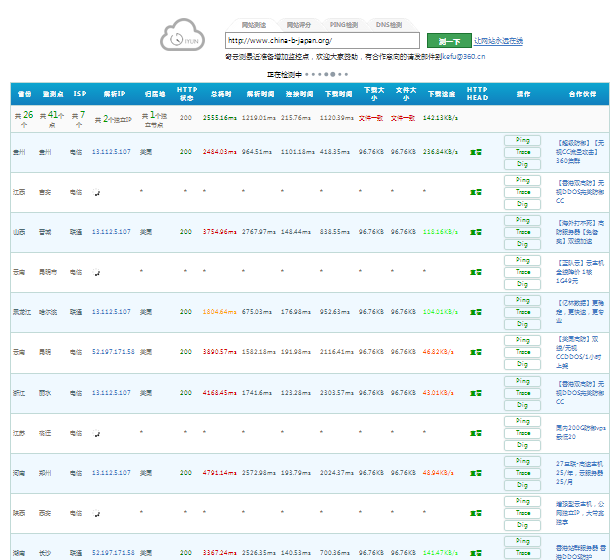Image resolution: width=615 pixels, height=560 pixels.
Task: Select the summary total time 2555.16ms
Action: pyautogui.click(x=220, y=118)
